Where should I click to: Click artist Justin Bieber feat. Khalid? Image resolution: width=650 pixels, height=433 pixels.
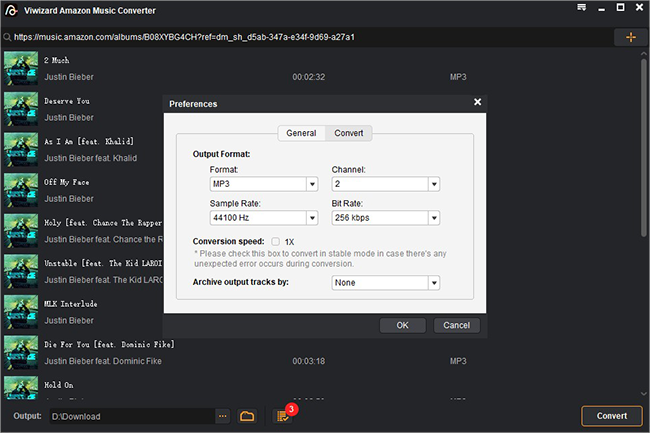(x=91, y=158)
